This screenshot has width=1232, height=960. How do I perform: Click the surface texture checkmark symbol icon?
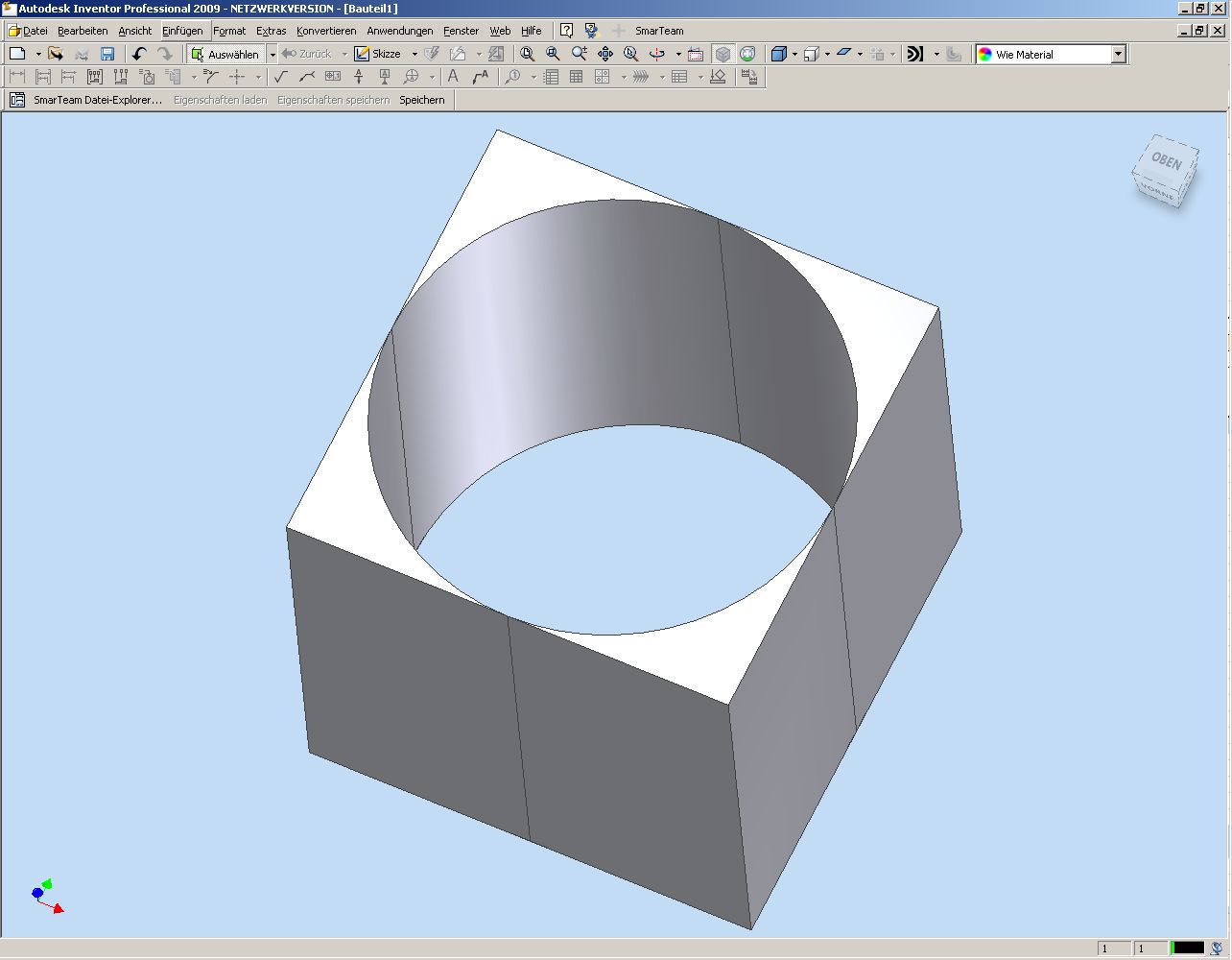pos(280,77)
